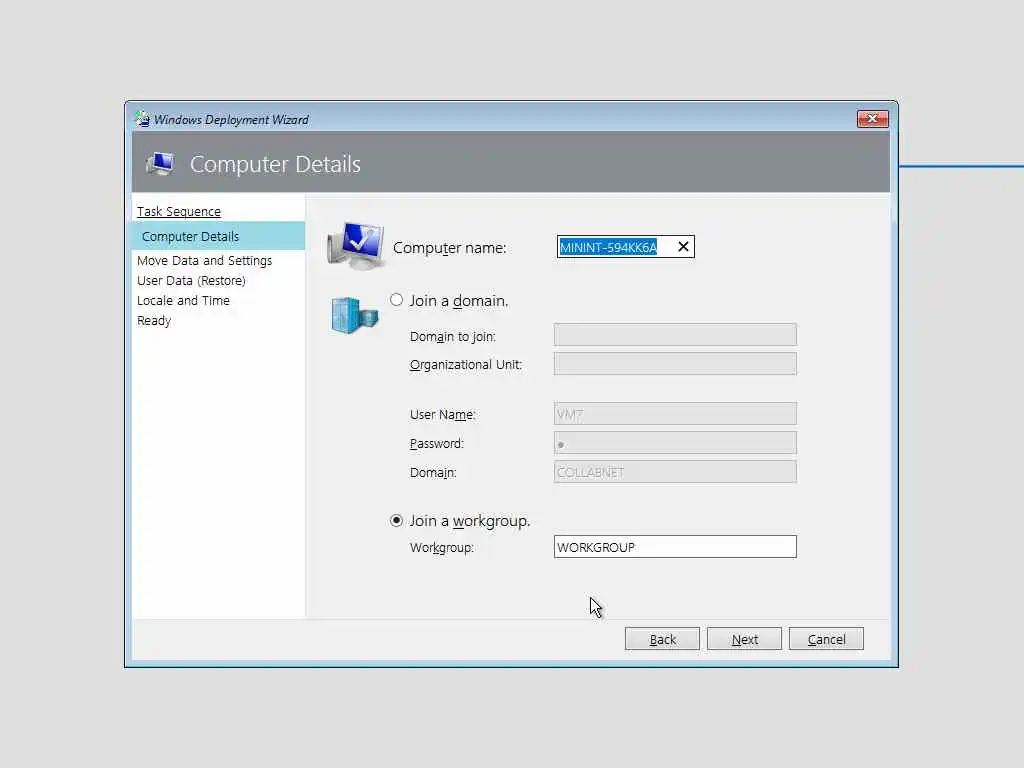Click the Join a workgroup label text

[x=470, y=521]
